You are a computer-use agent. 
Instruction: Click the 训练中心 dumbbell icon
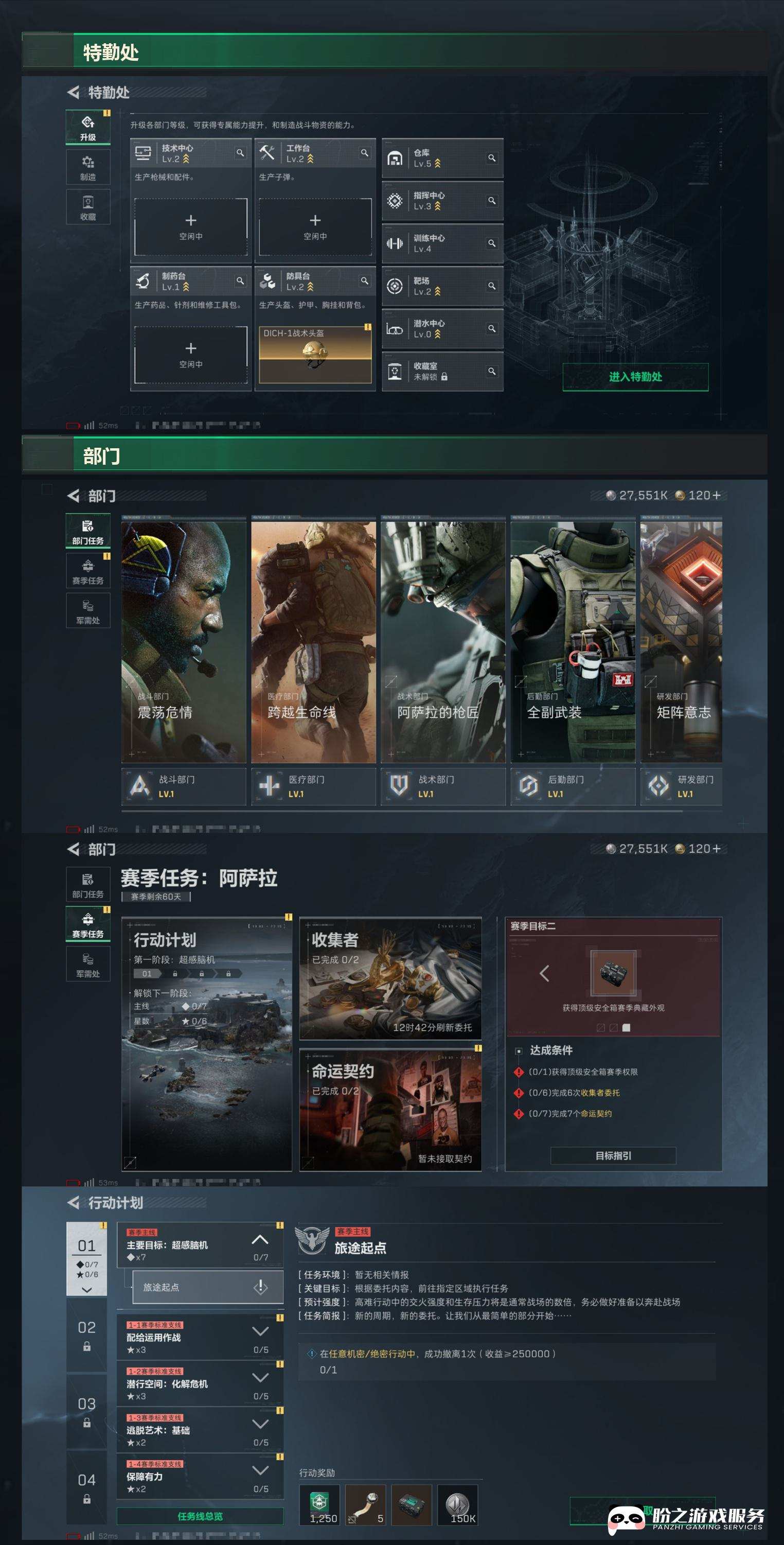point(395,243)
